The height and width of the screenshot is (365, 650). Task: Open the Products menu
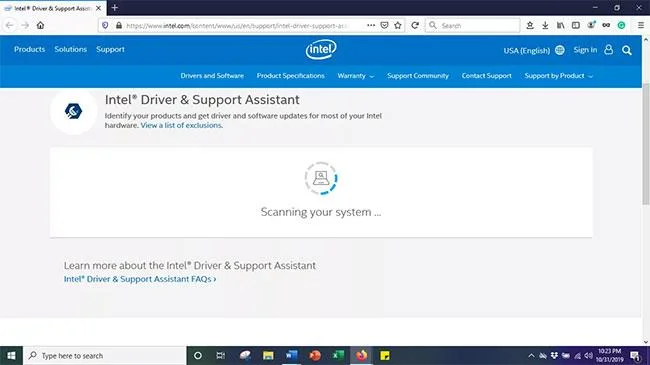(x=29, y=49)
